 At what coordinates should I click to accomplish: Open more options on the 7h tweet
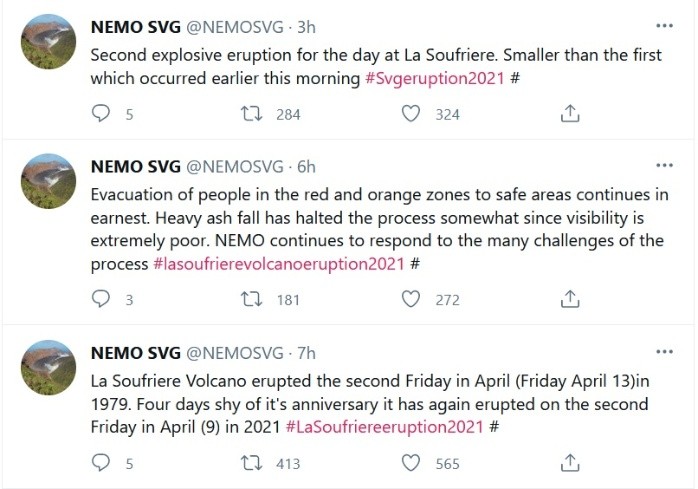point(664,352)
